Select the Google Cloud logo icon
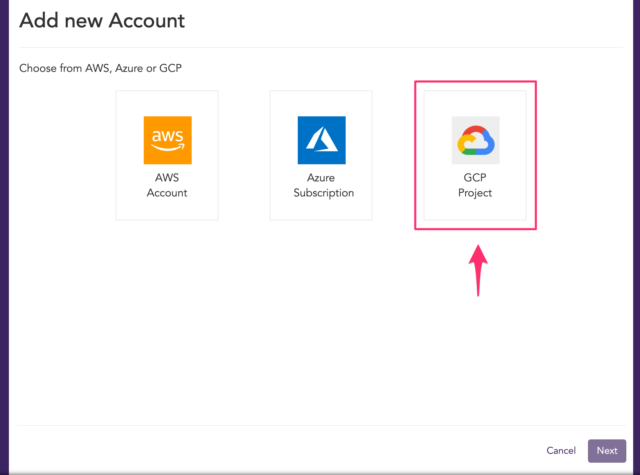 click(x=476, y=140)
